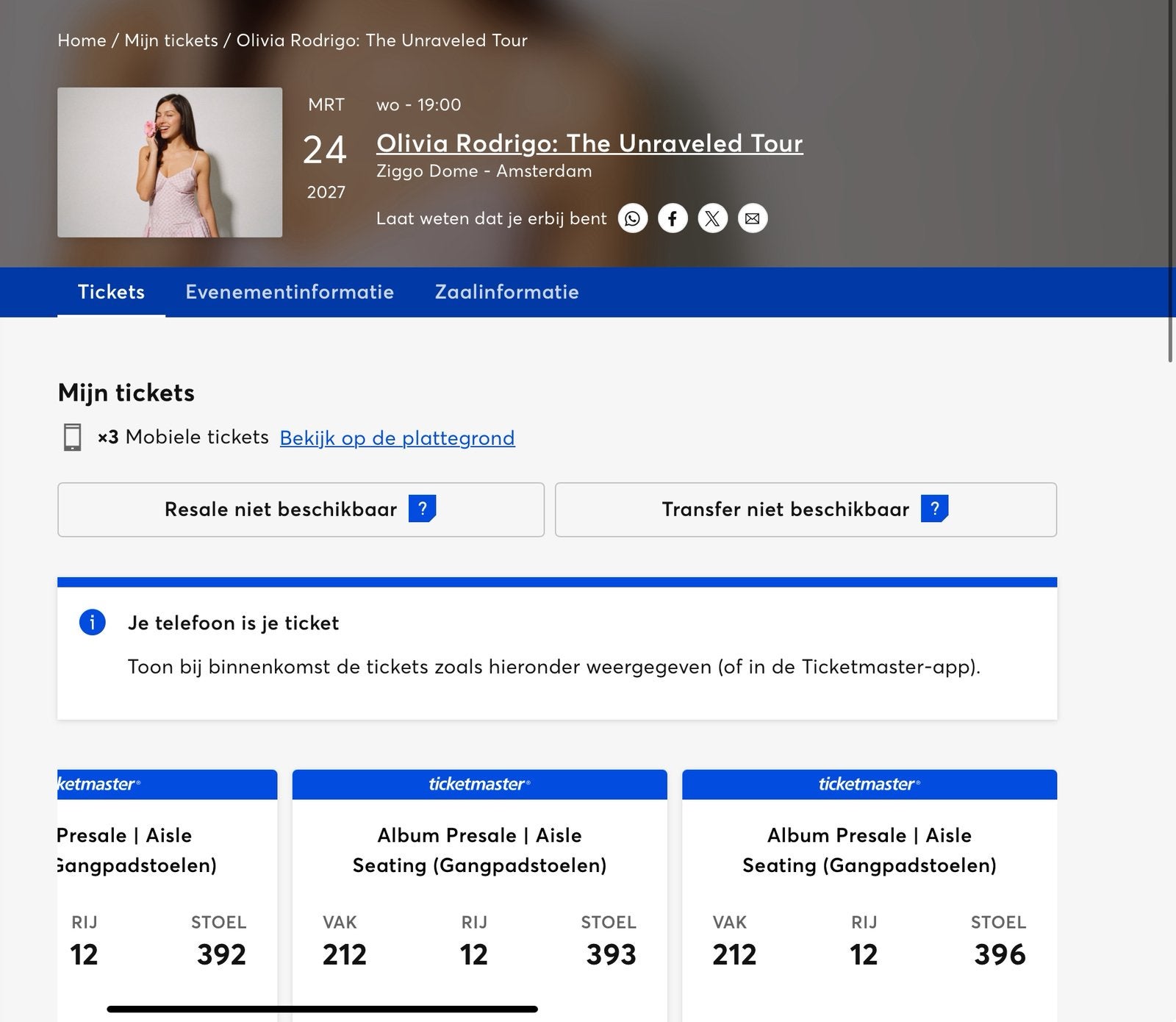Share attendance via Facebook icon
The width and height of the screenshot is (1176, 1022).
tap(673, 218)
